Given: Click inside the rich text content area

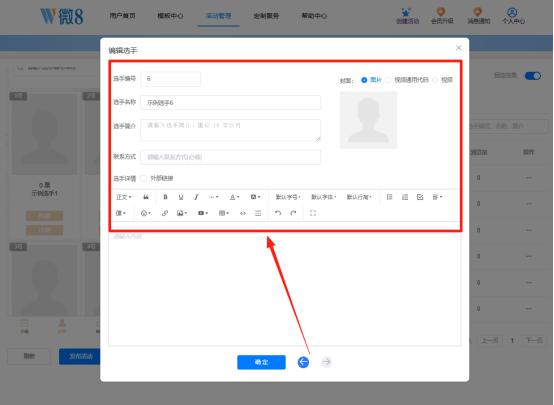Looking at the screenshot, I should [284, 288].
